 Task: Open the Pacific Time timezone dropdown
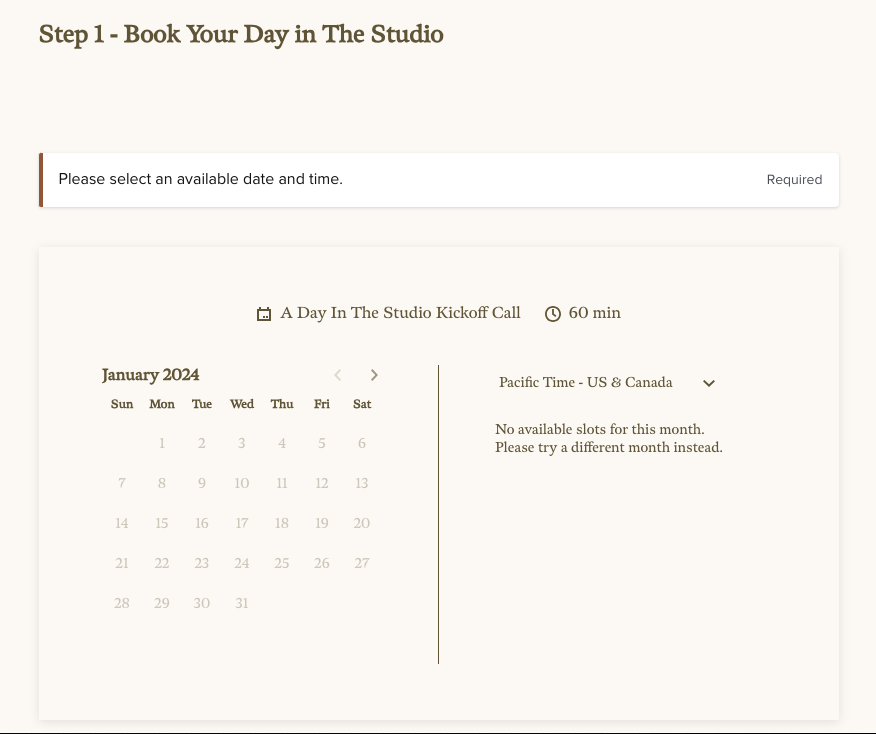tap(607, 383)
